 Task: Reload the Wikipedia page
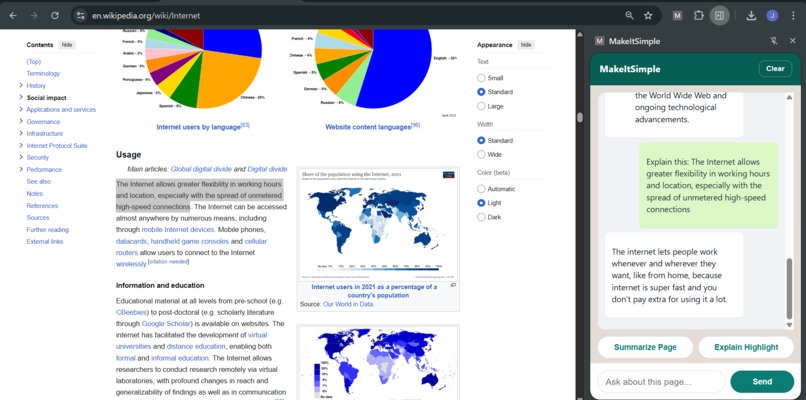(55, 15)
